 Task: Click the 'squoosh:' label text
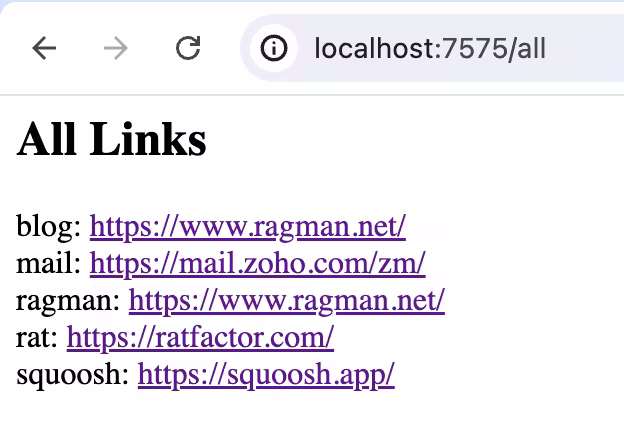73,375
